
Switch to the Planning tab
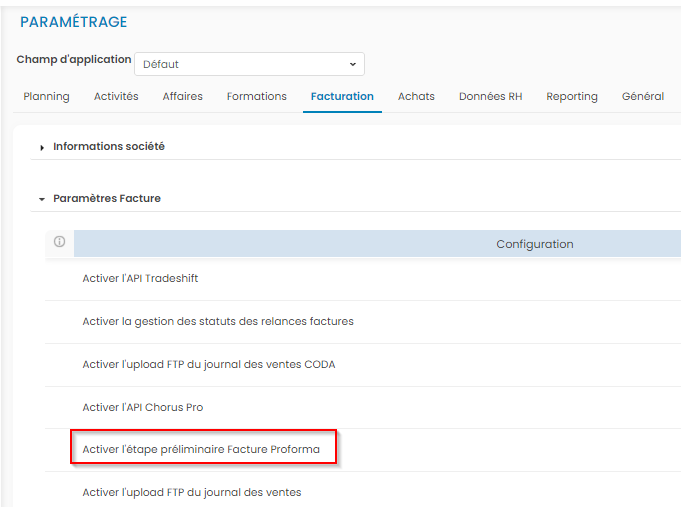[x=46, y=97]
